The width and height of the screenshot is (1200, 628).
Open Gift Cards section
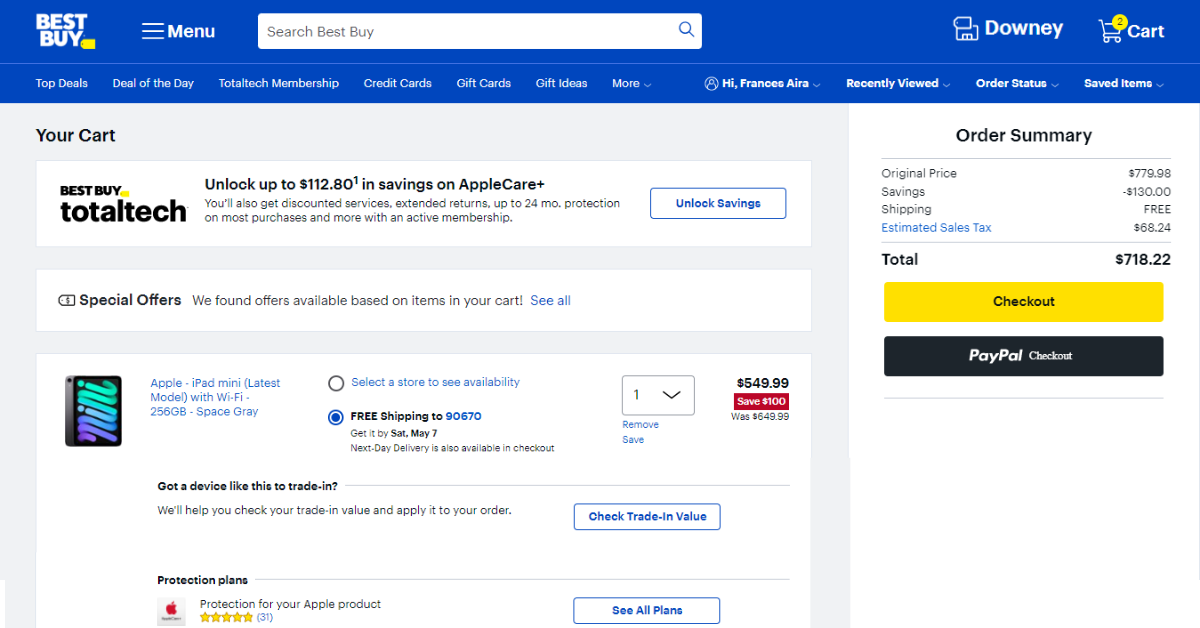point(483,83)
